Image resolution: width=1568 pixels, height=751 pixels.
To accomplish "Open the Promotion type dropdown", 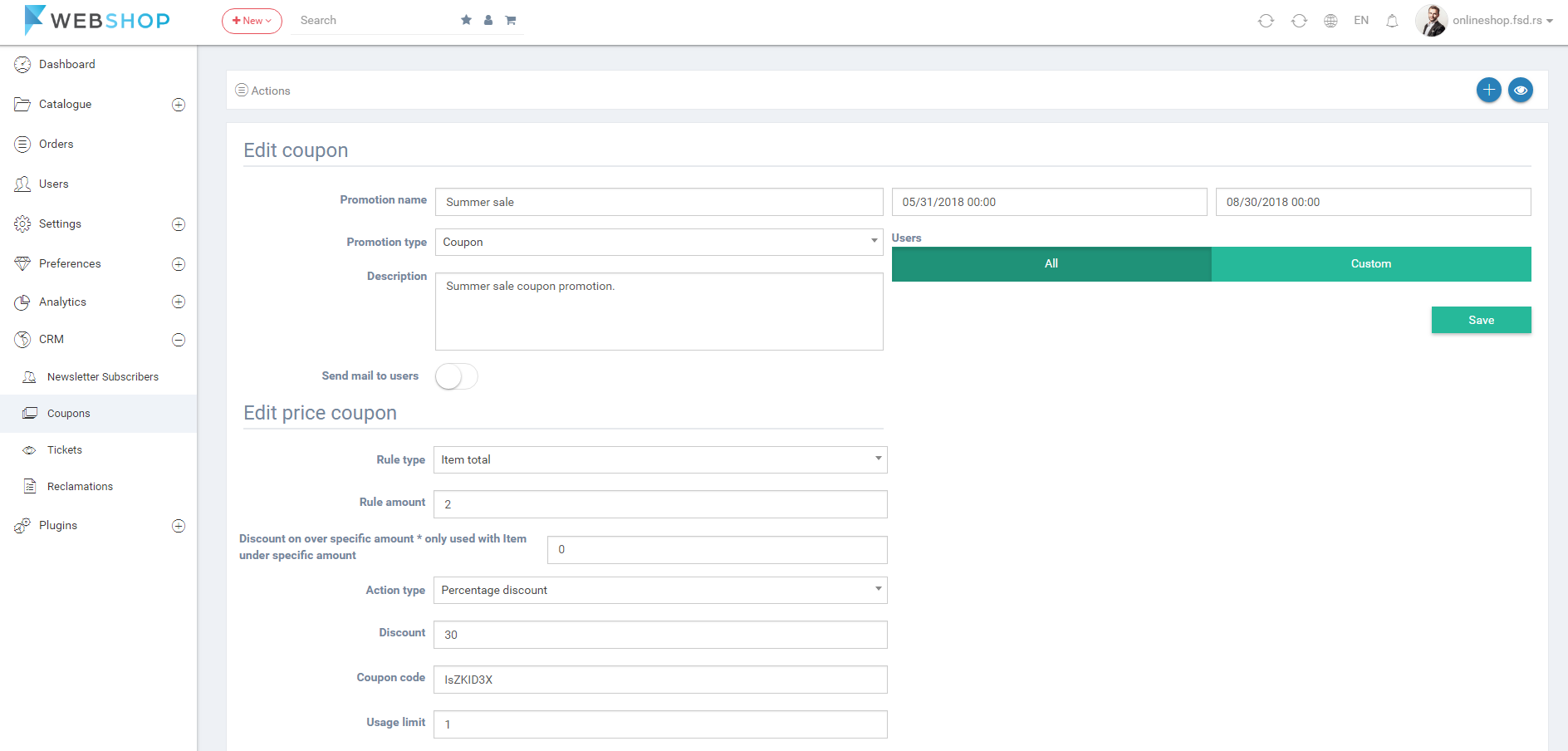I will [x=659, y=242].
